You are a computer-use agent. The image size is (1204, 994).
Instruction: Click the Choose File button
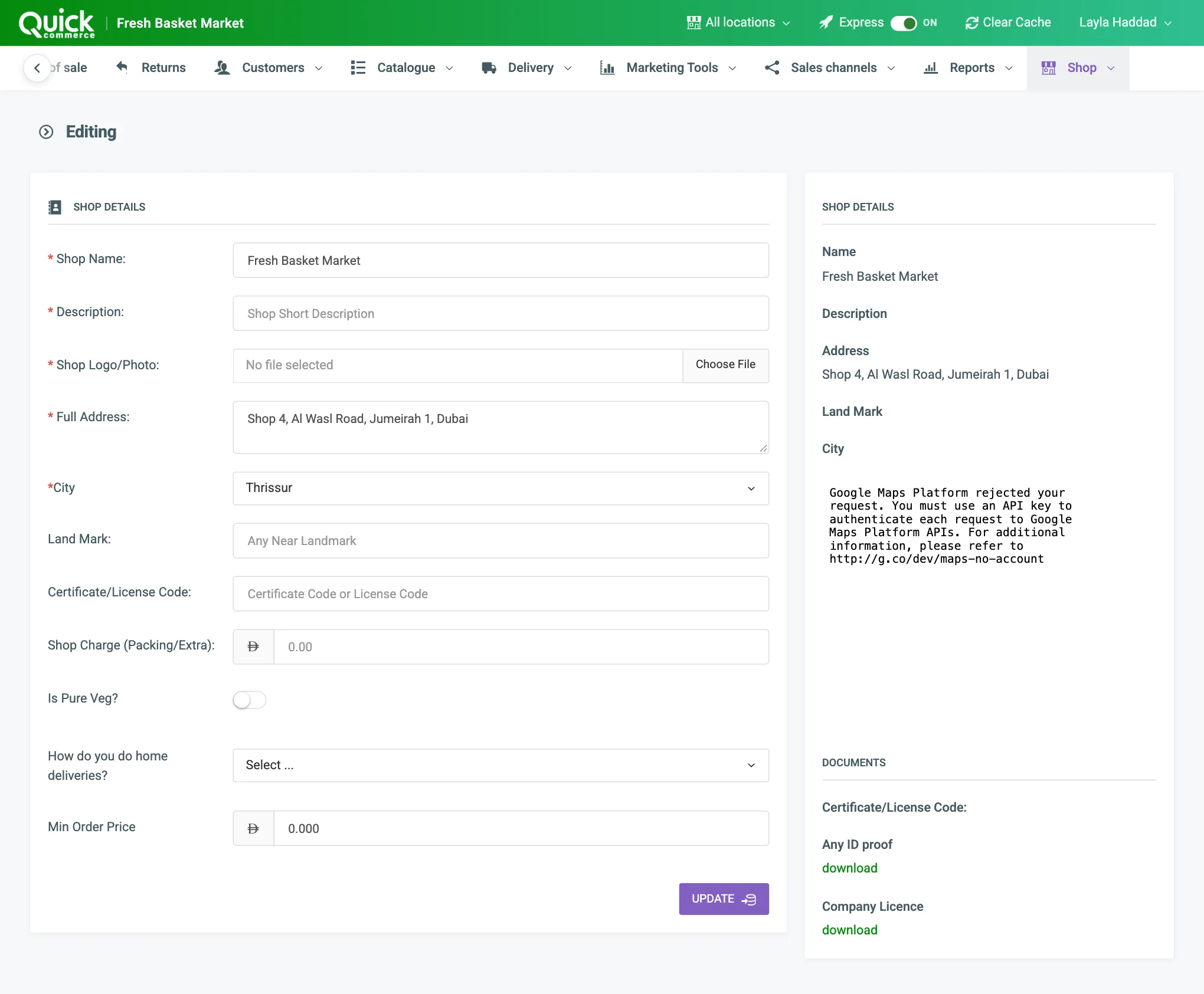[726, 365]
